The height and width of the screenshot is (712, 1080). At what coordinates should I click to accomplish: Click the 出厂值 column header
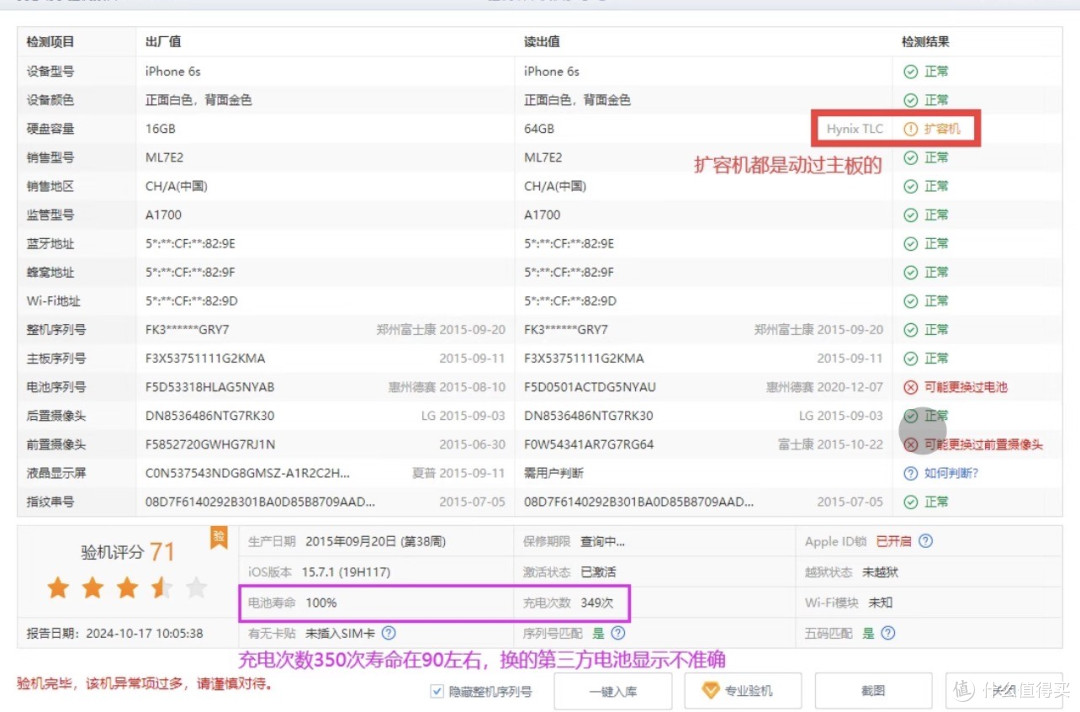(x=163, y=42)
